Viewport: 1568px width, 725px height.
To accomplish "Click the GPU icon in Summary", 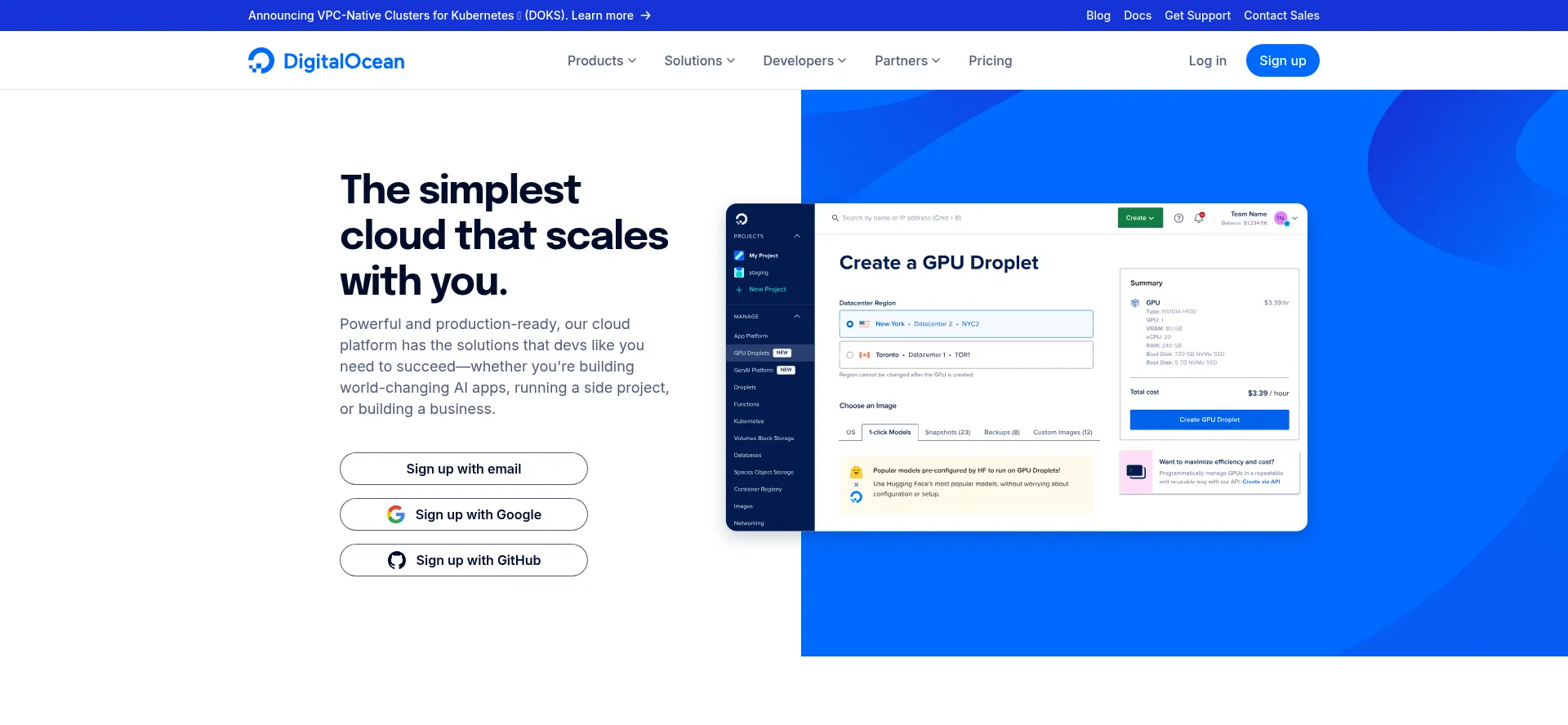I will click(1135, 303).
